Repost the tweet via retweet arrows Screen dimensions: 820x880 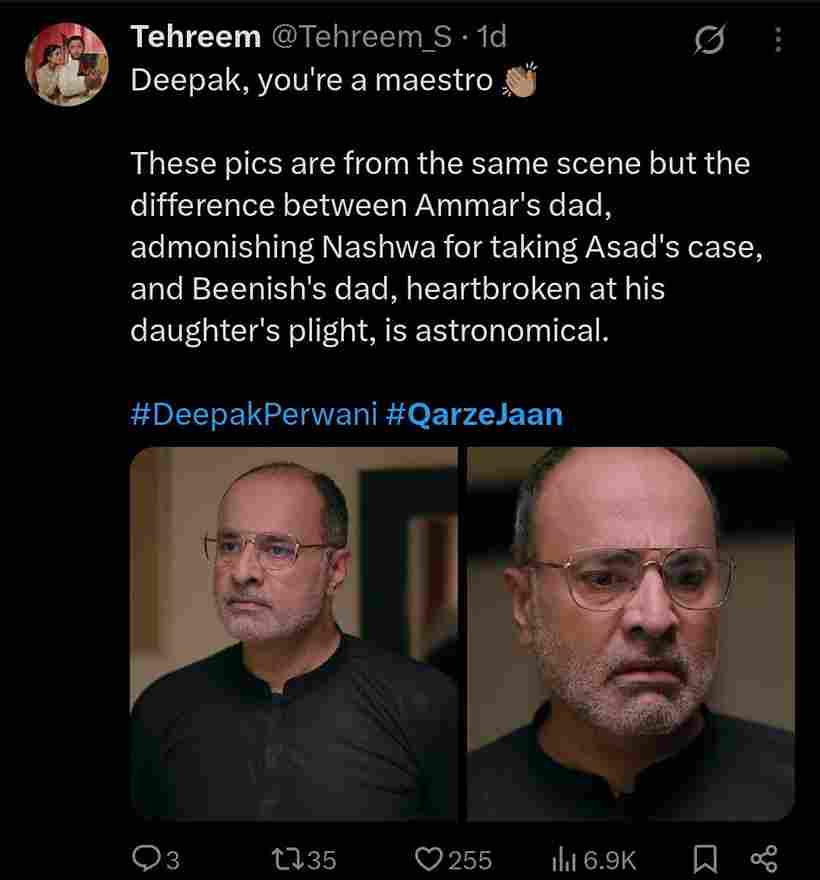(288, 859)
